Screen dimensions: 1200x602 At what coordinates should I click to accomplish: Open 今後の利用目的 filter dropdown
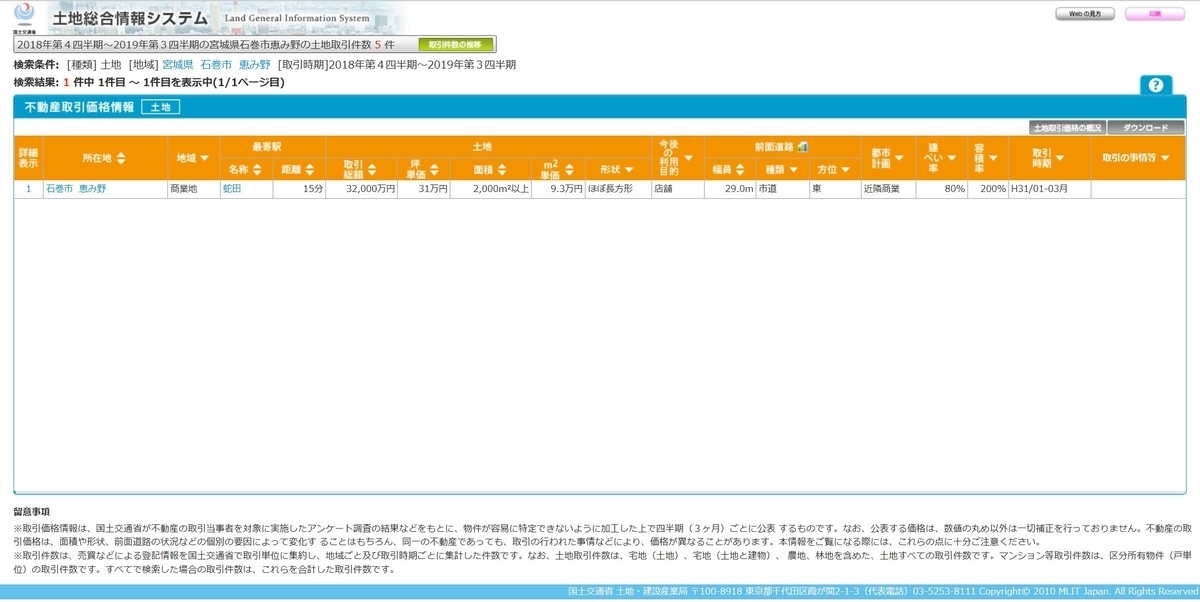point(688,158)
